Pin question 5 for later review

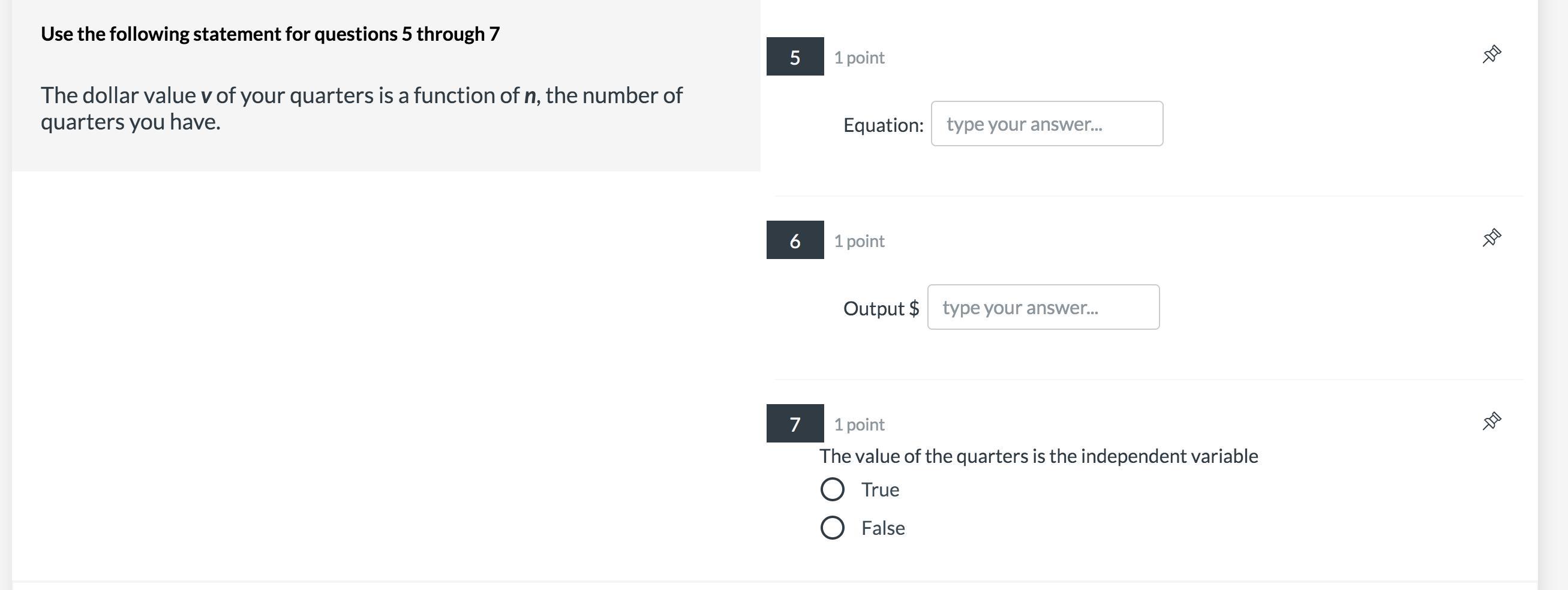[1491, 55]
